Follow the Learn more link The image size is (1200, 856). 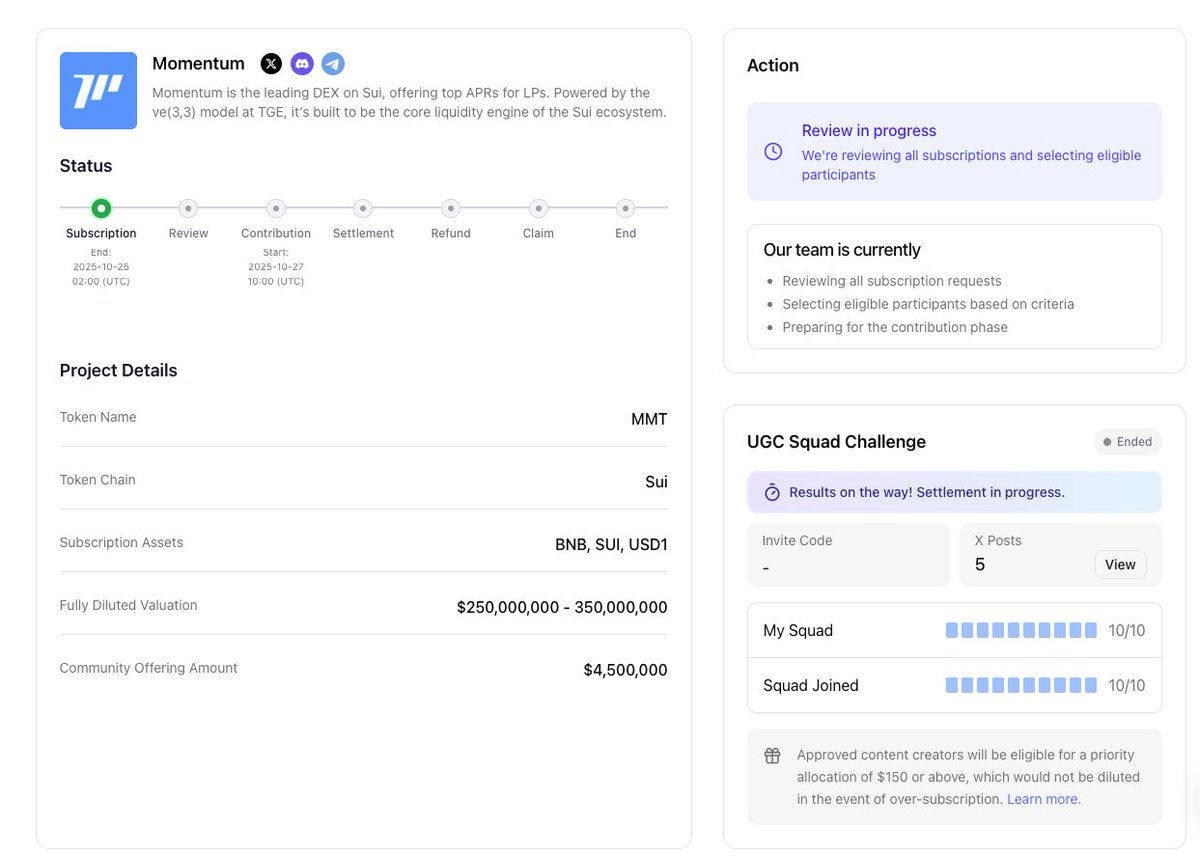pyautogui.click(x=1043, y=799)
